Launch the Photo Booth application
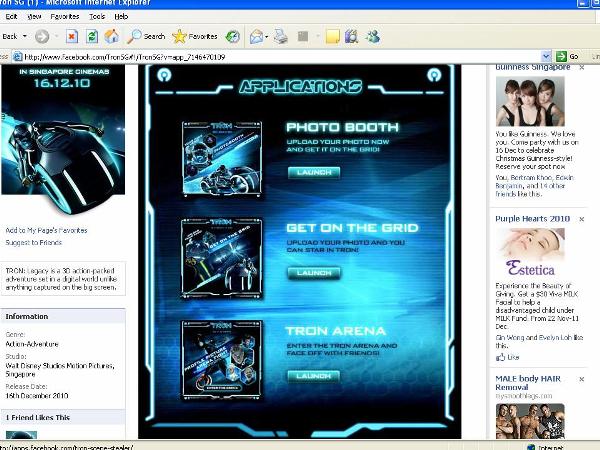 tap(314, 173)
